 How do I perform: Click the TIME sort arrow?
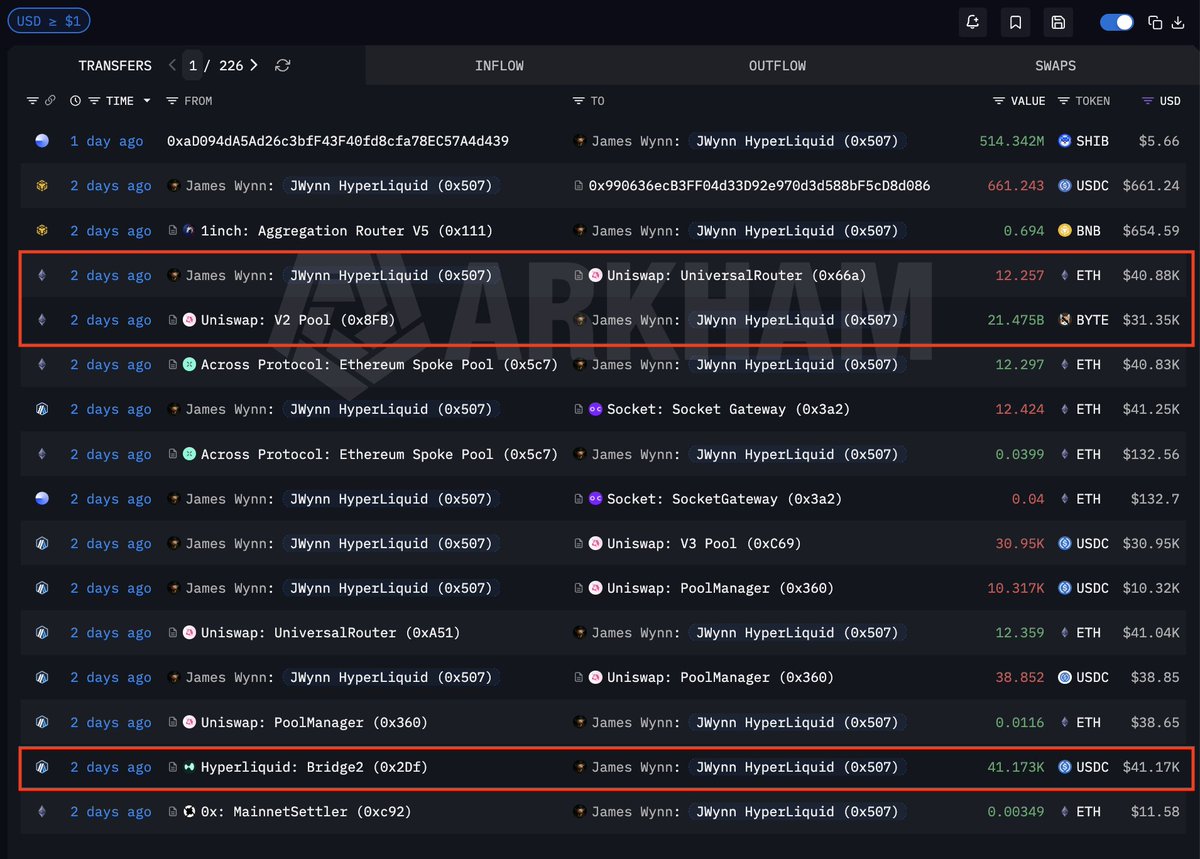147,101
